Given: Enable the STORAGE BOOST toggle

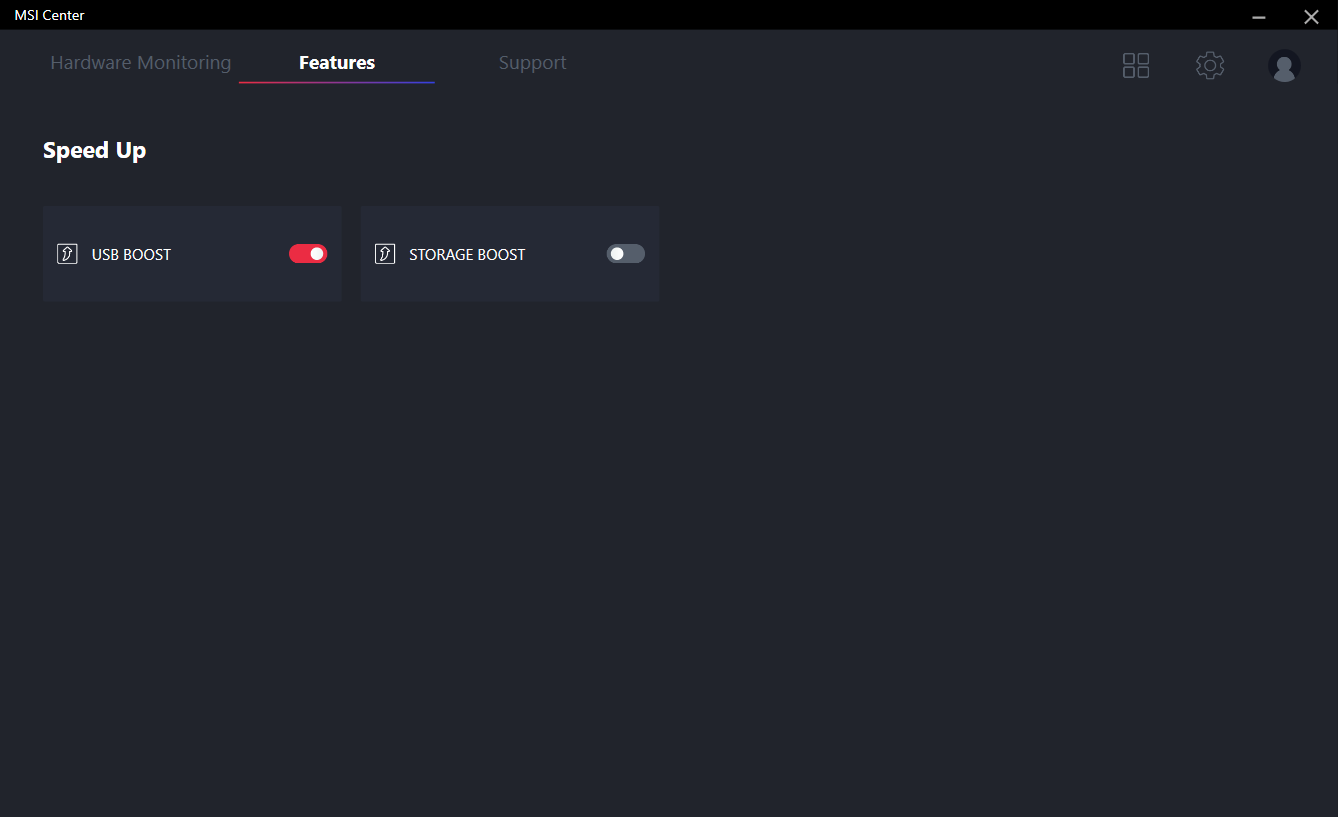Looking at the screenshot, I should (x=626, y=254).
